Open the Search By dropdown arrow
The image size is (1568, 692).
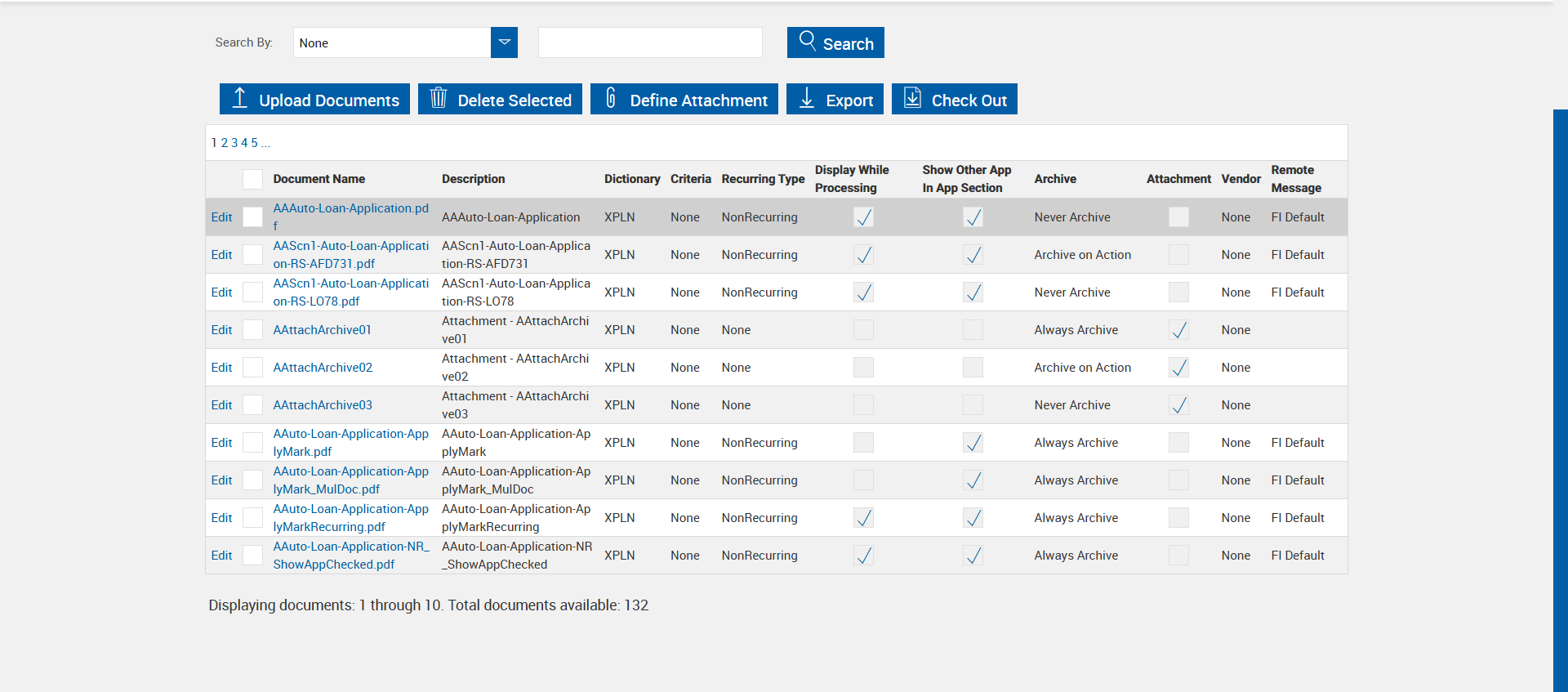[504, 42]
